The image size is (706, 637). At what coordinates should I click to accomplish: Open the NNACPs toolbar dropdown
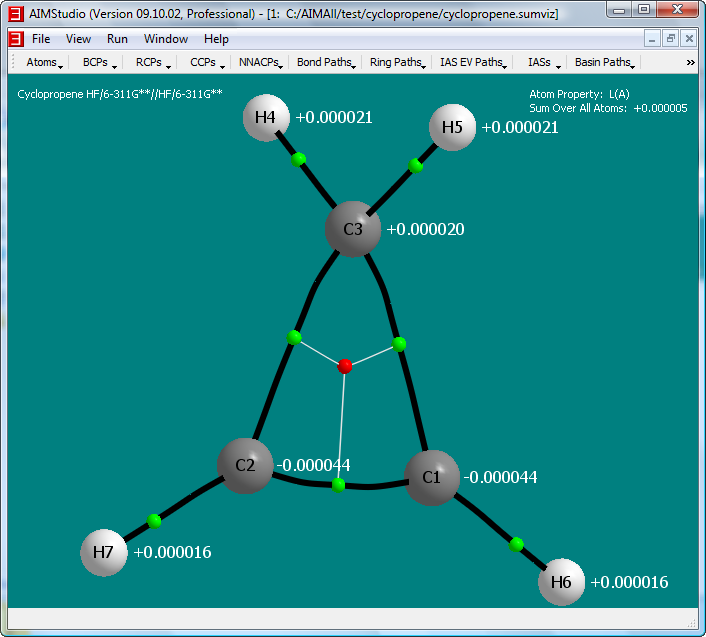[x=261, y=62]
